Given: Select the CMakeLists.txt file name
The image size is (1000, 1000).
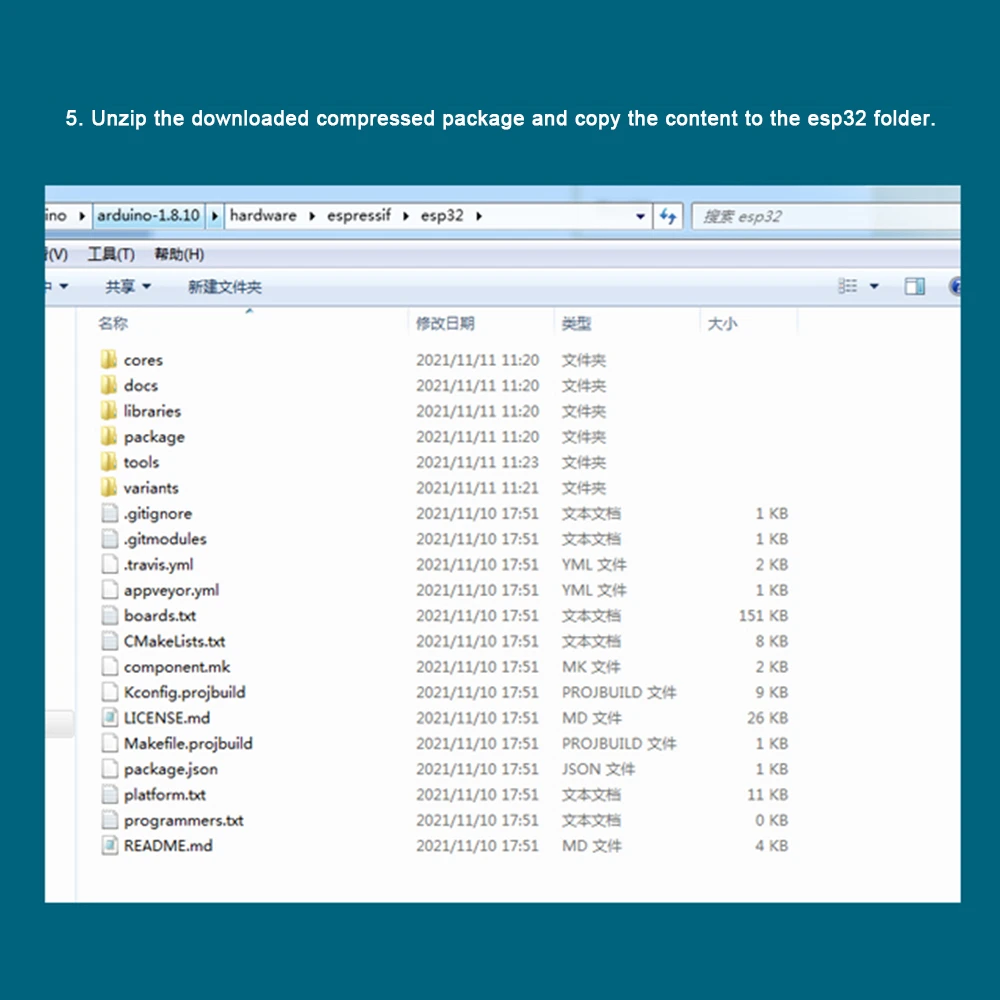Looking at the screenshot, I should (x=174, y=641).
